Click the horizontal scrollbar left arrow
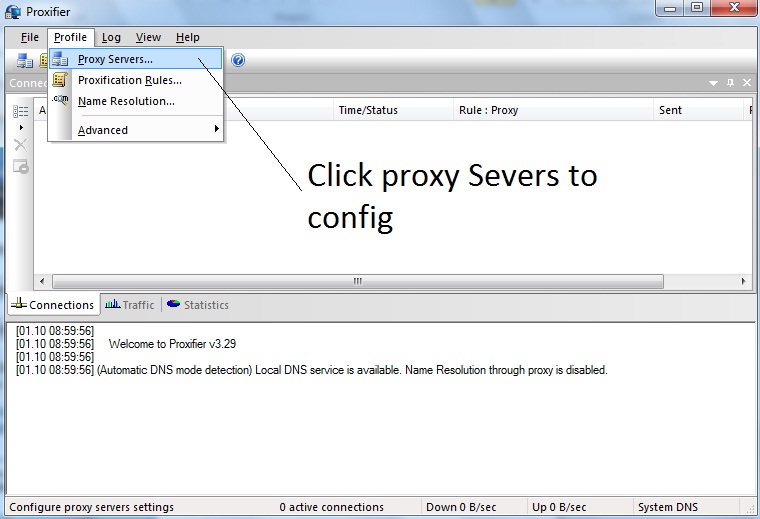 click(x=42, y=281)
